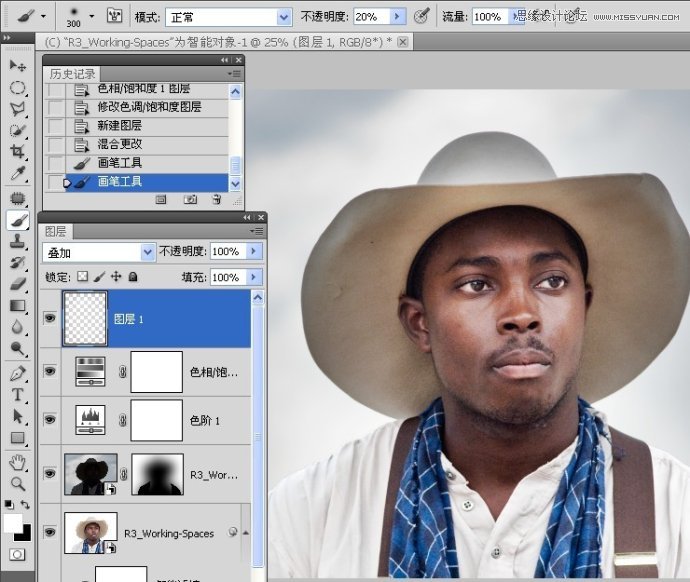
Task: Reset default foreground and background colors
Action: point(9,505)
